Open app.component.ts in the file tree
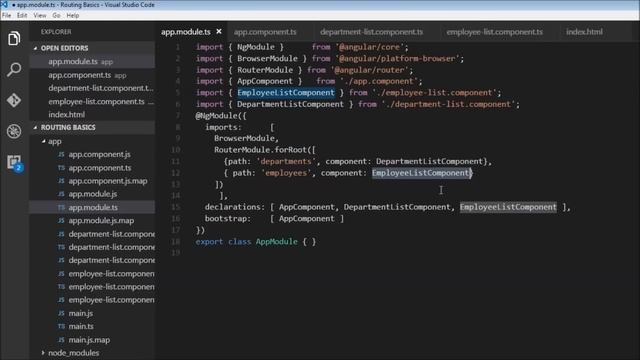Viewport: 640px width, 360px height. coord(100,168)
